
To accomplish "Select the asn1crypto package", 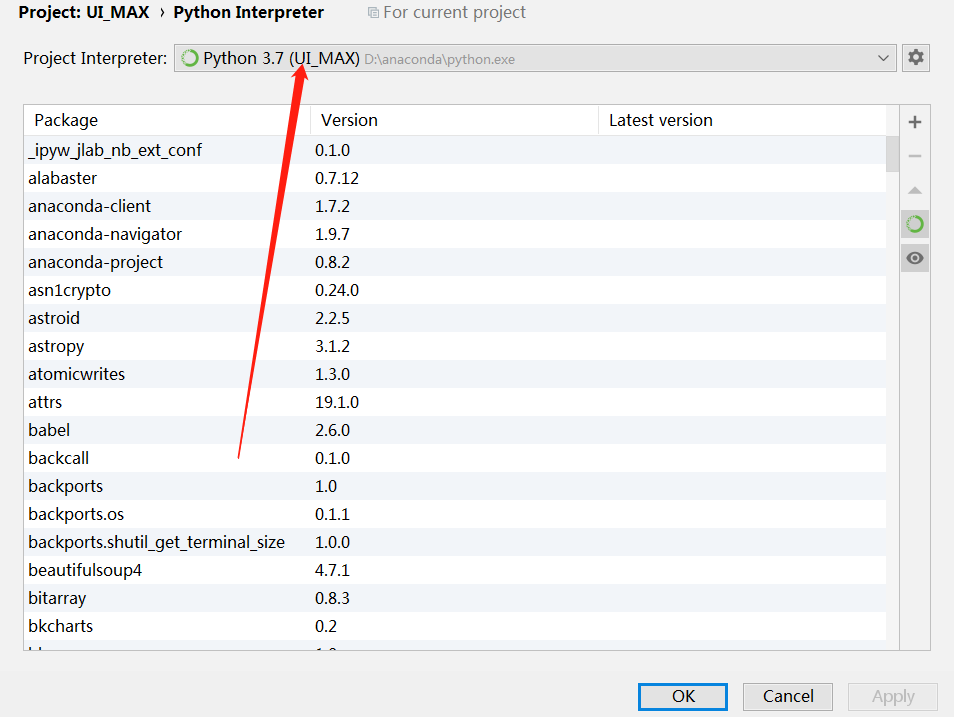I will 455,290.
